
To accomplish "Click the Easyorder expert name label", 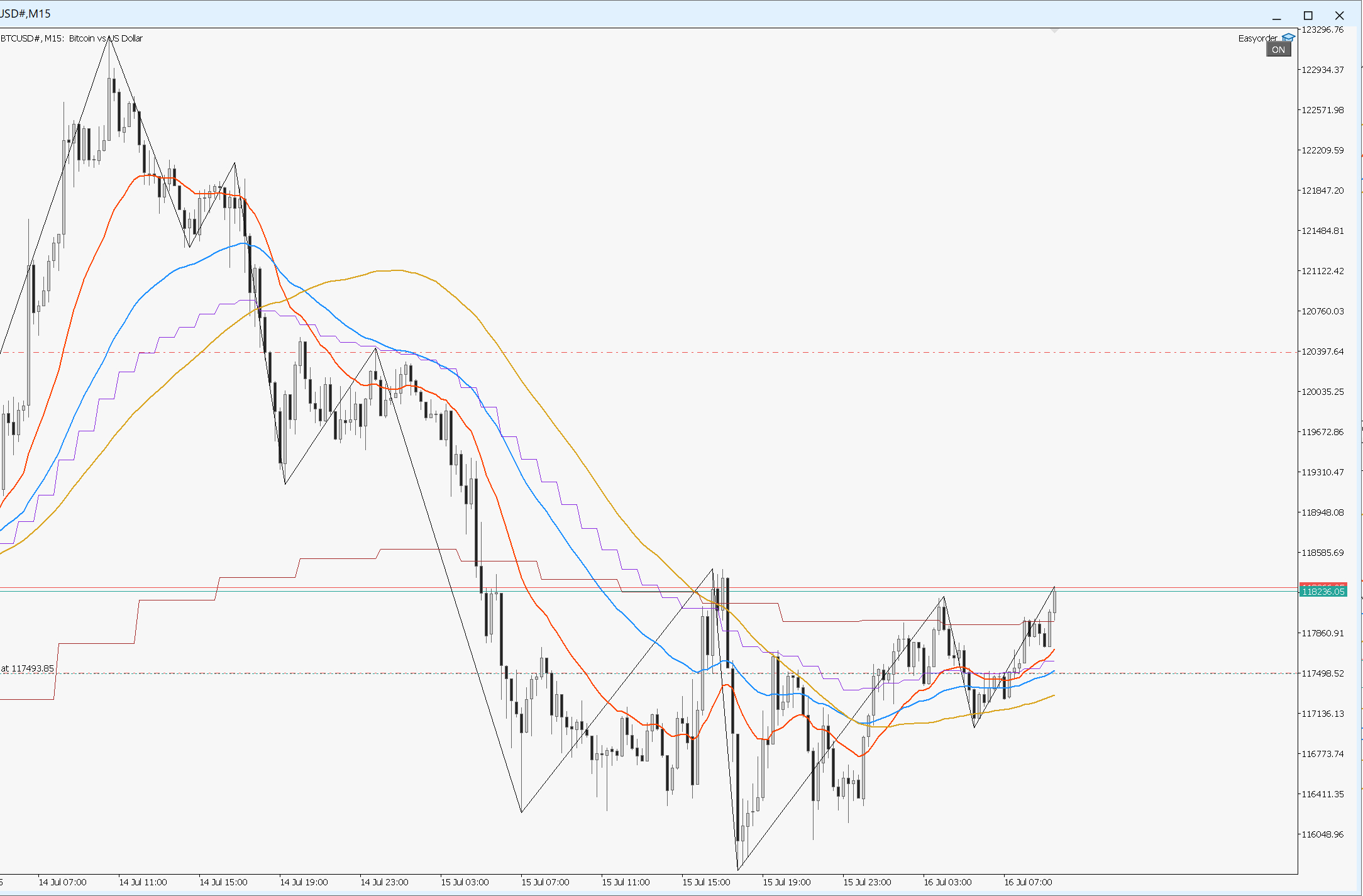I will tap(1257, 38).
